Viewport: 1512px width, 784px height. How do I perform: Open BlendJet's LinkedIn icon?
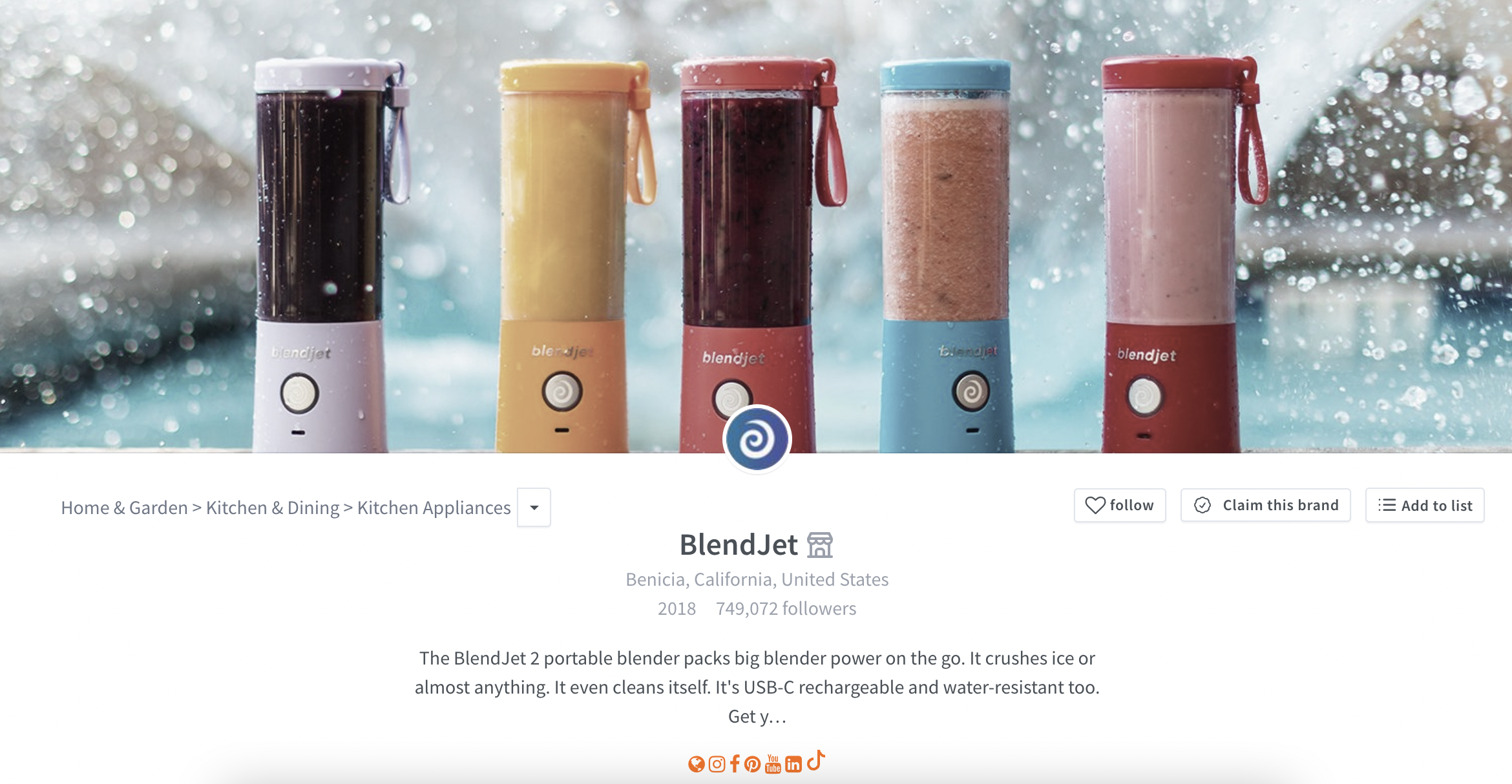point(793,765)
